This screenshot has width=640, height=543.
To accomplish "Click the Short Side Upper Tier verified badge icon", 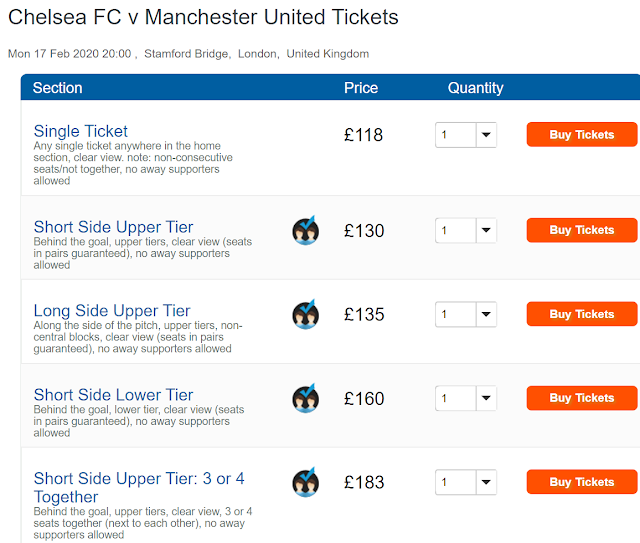I will point(305,231).
